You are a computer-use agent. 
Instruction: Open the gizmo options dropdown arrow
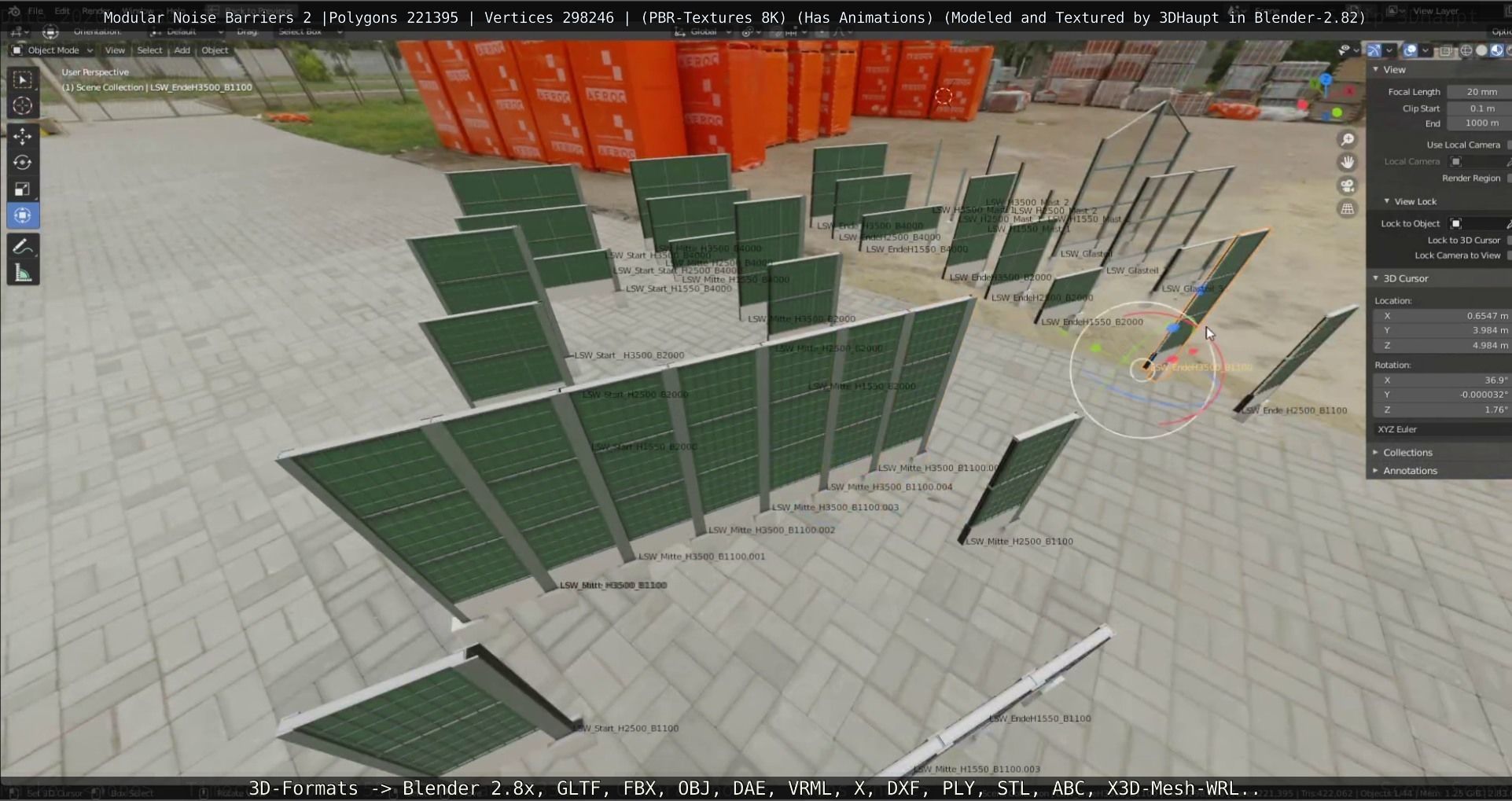tap(1389, 50)
